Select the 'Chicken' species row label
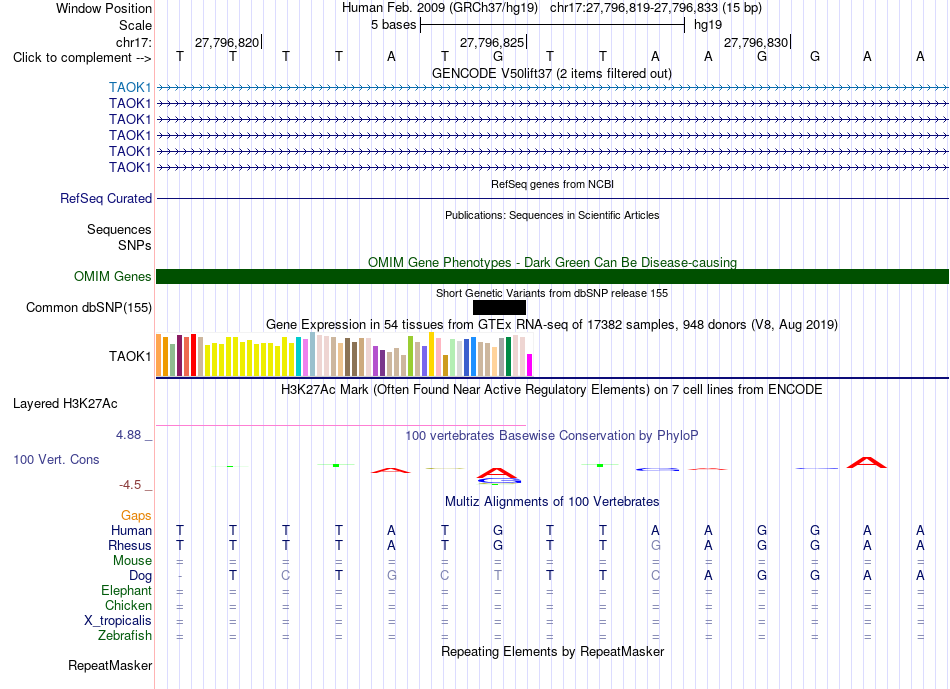The height and width of the screenshot is (689, 950). pos(128,605)
